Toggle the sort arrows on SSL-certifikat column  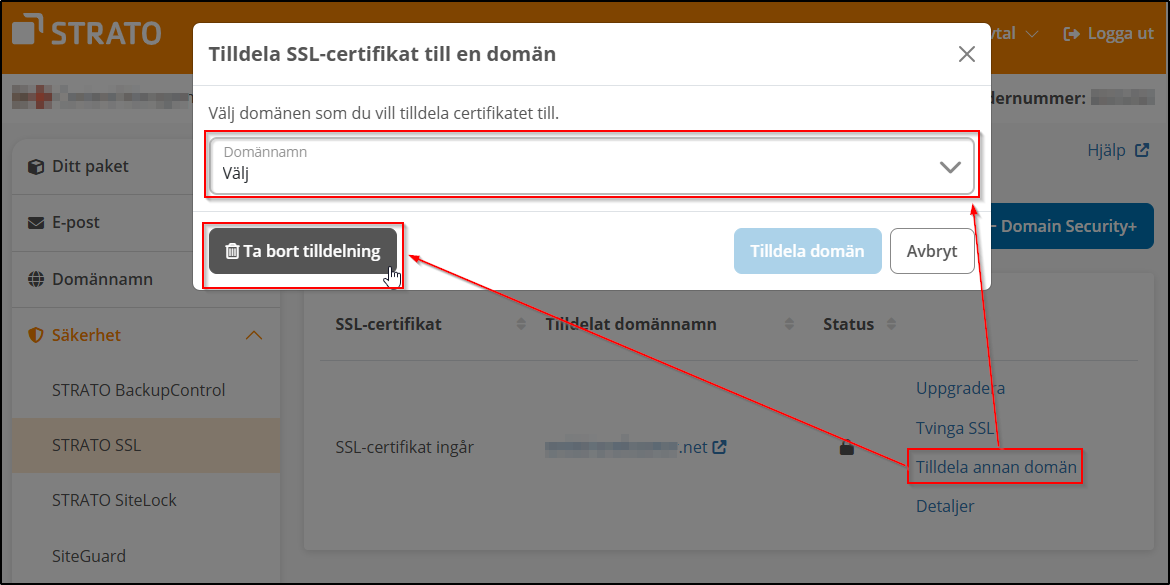[x=521, y=323]
